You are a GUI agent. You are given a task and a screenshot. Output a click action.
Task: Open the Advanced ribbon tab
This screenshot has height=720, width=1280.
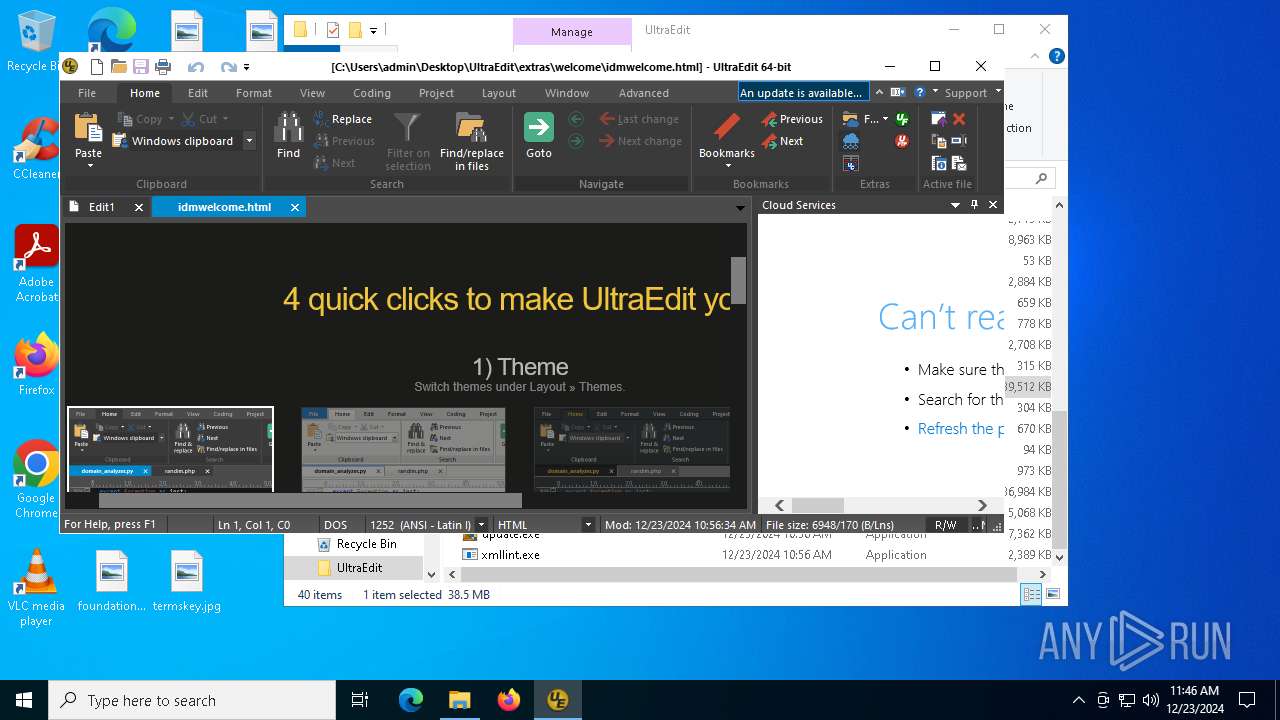(x=644, y=92)
